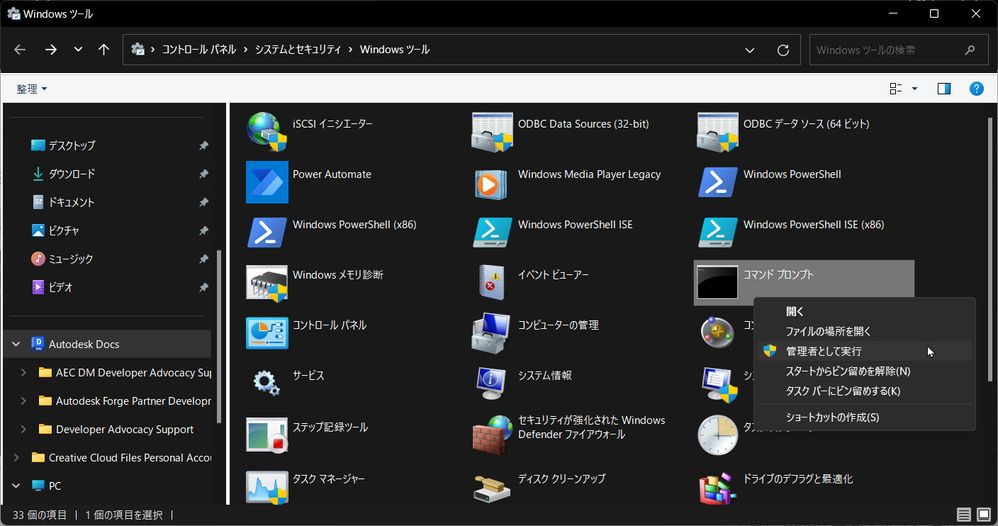Open the view options dropdown arrow
This screenshot has width=998, height=526.
click(x=915, y=89)
